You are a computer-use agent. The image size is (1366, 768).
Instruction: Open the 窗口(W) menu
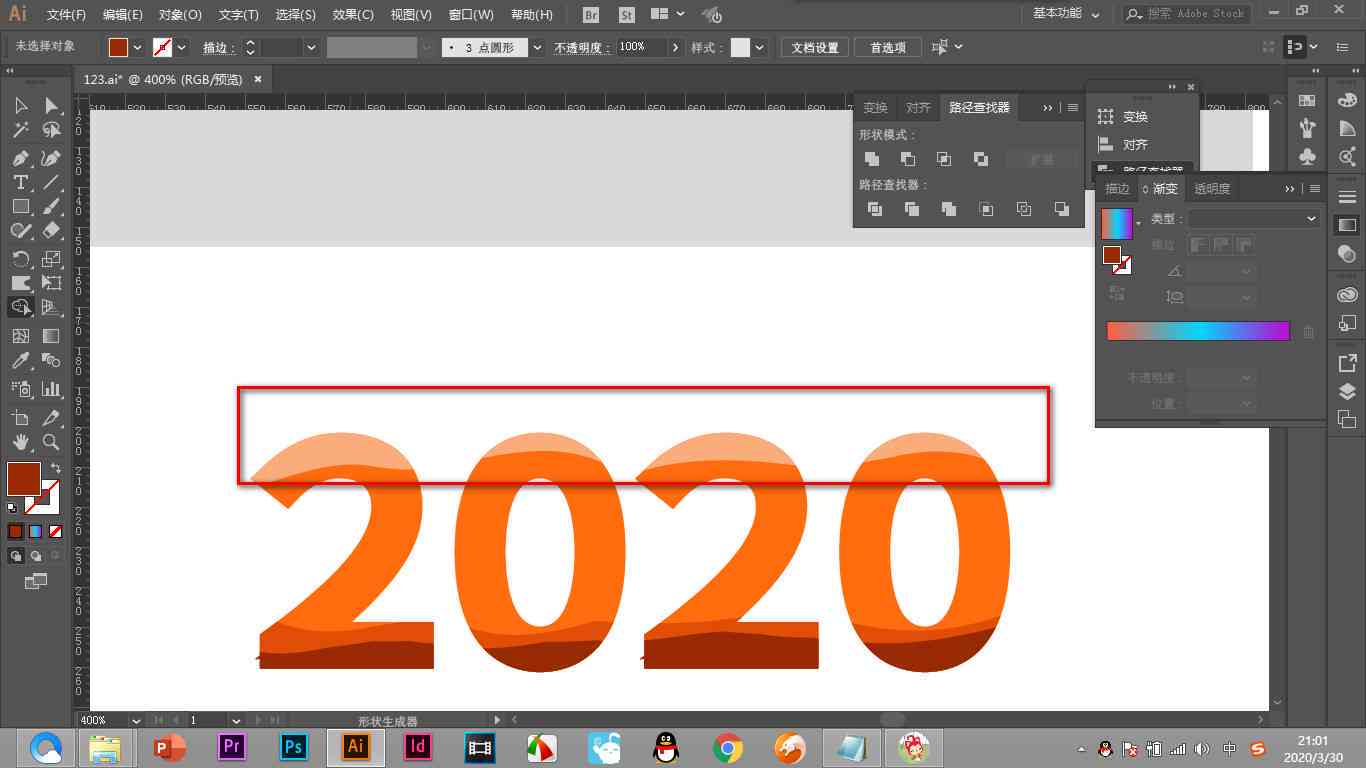[x=471, y=15]
